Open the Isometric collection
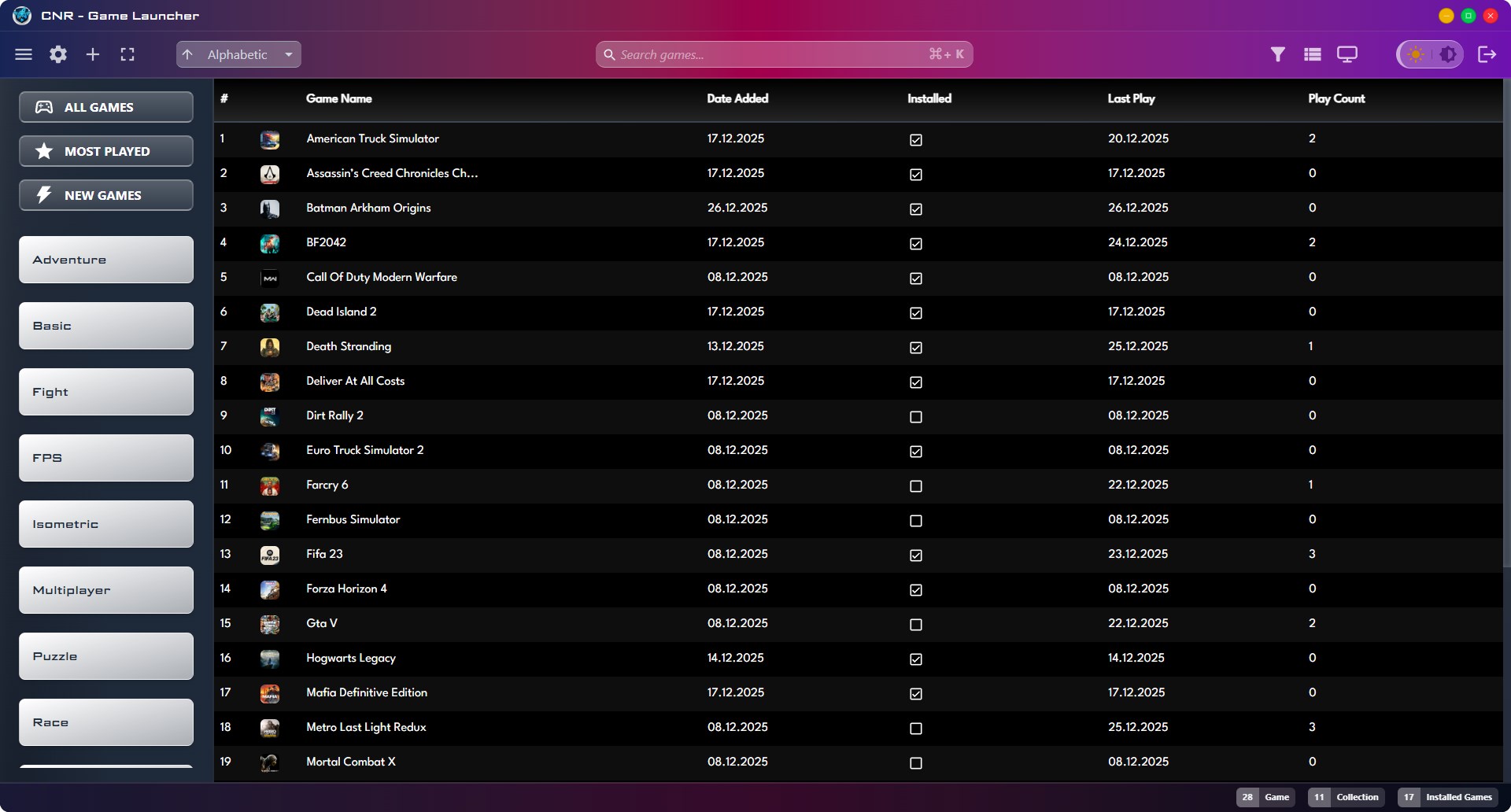This screenshot has height=812, width=1511. tap(106, 524)
